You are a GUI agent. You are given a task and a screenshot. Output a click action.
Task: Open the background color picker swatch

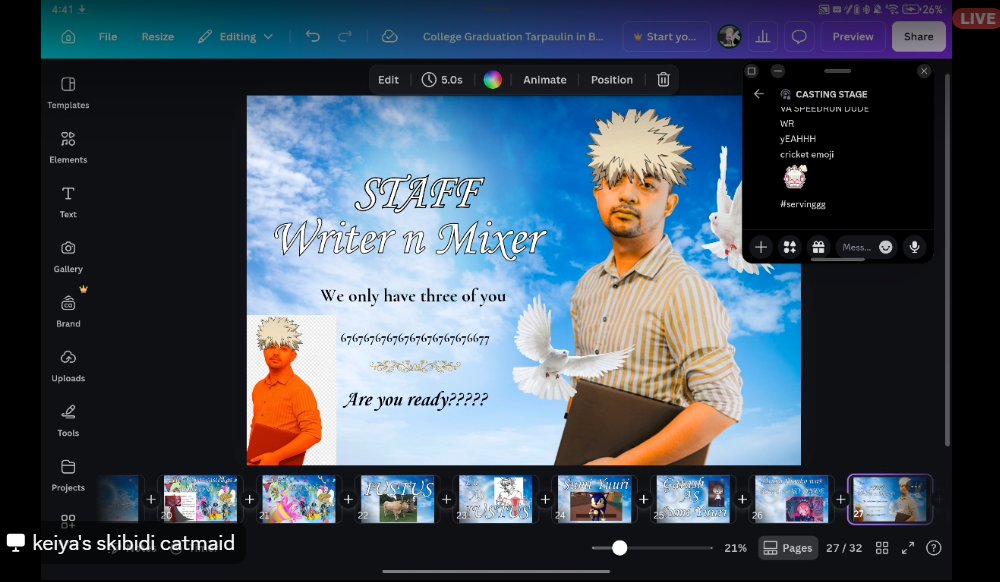pos(492,80)
